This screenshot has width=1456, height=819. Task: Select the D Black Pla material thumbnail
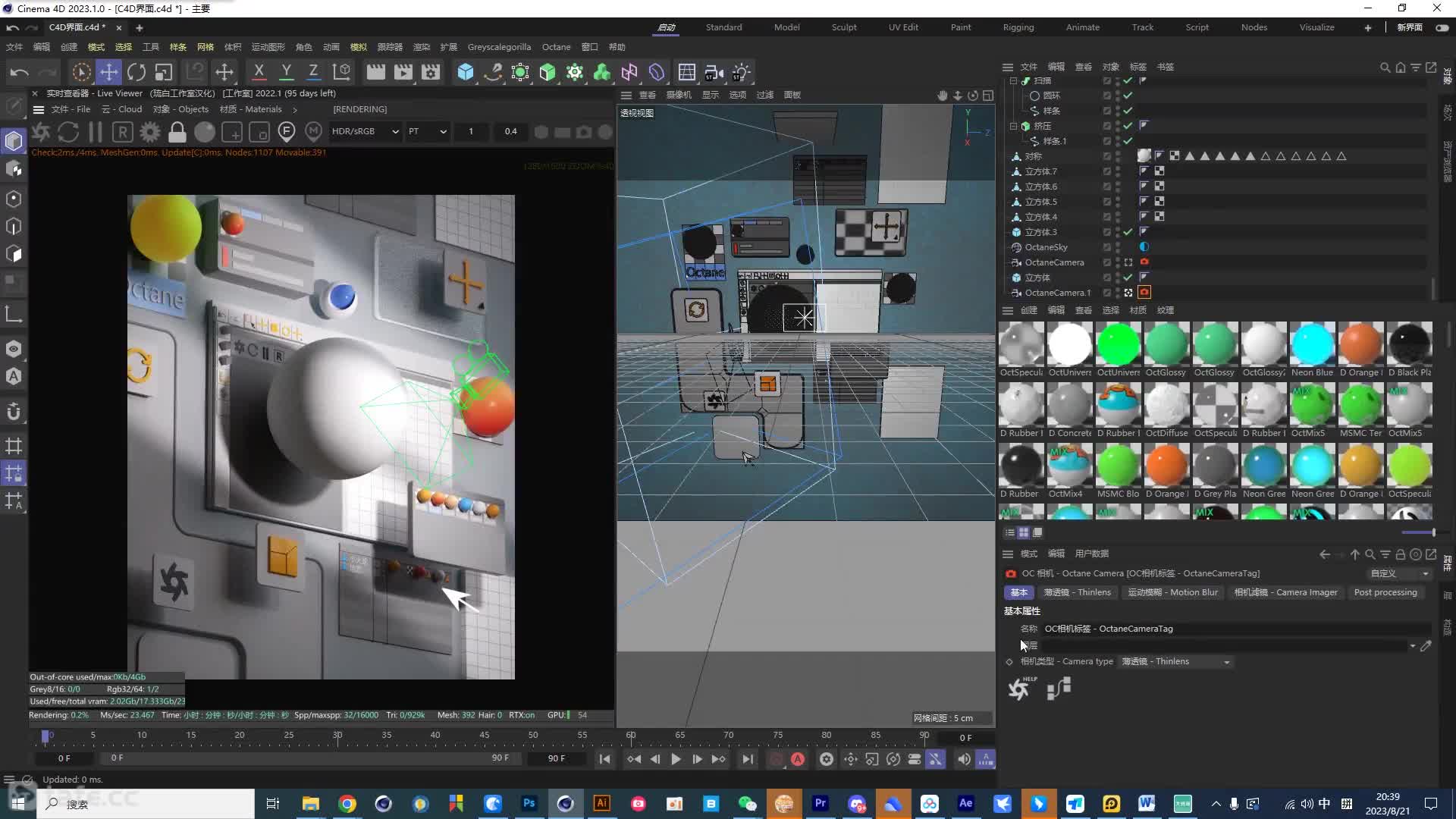point(1410,344)
